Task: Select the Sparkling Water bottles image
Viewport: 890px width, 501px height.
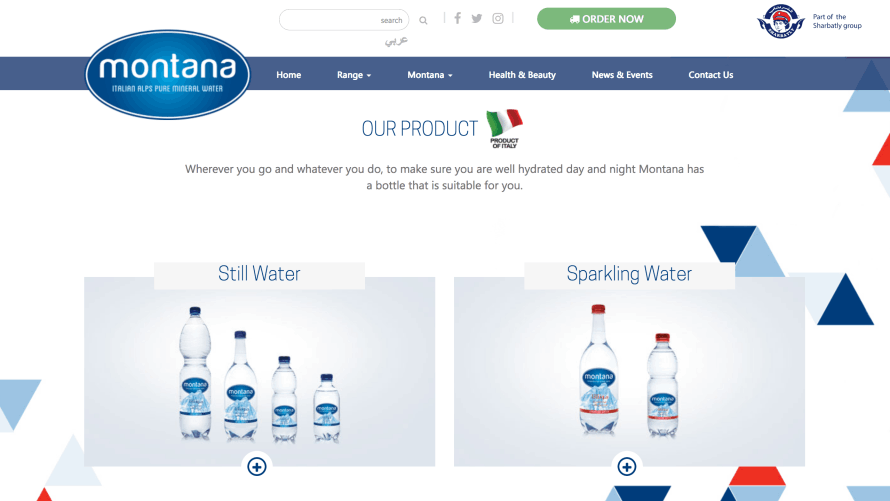Action: [629, 372]
